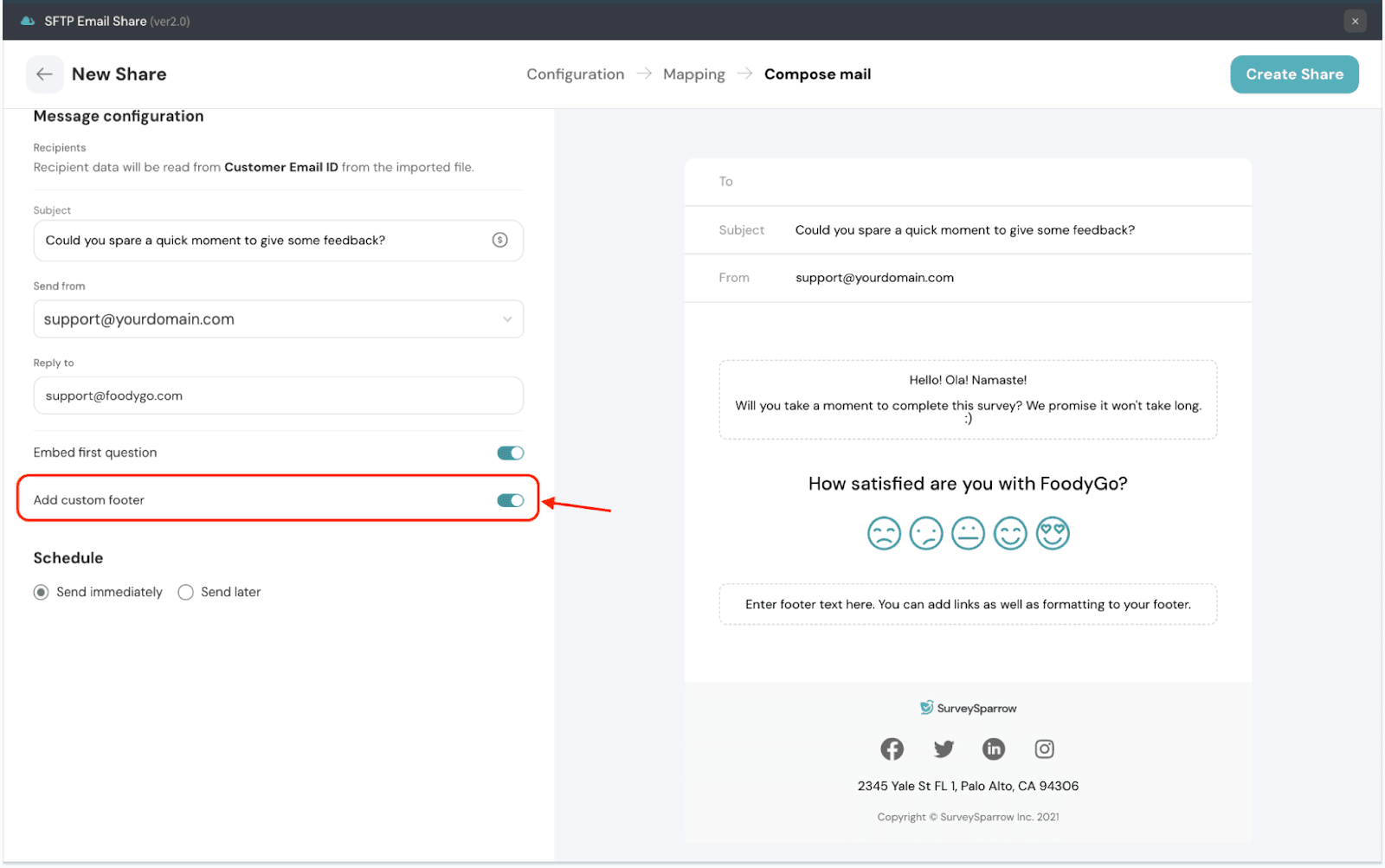Click the LinkedIn icon in footer
The image size is (1385, 868).
[x=994, y=749]
